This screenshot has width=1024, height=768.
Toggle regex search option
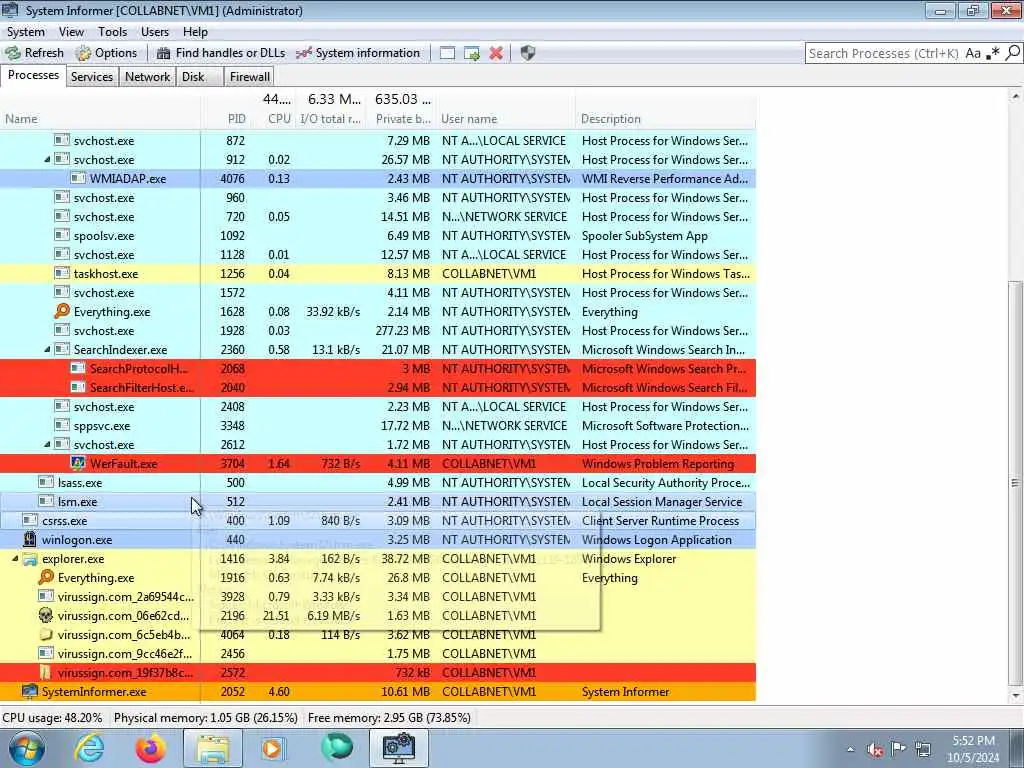993,54
